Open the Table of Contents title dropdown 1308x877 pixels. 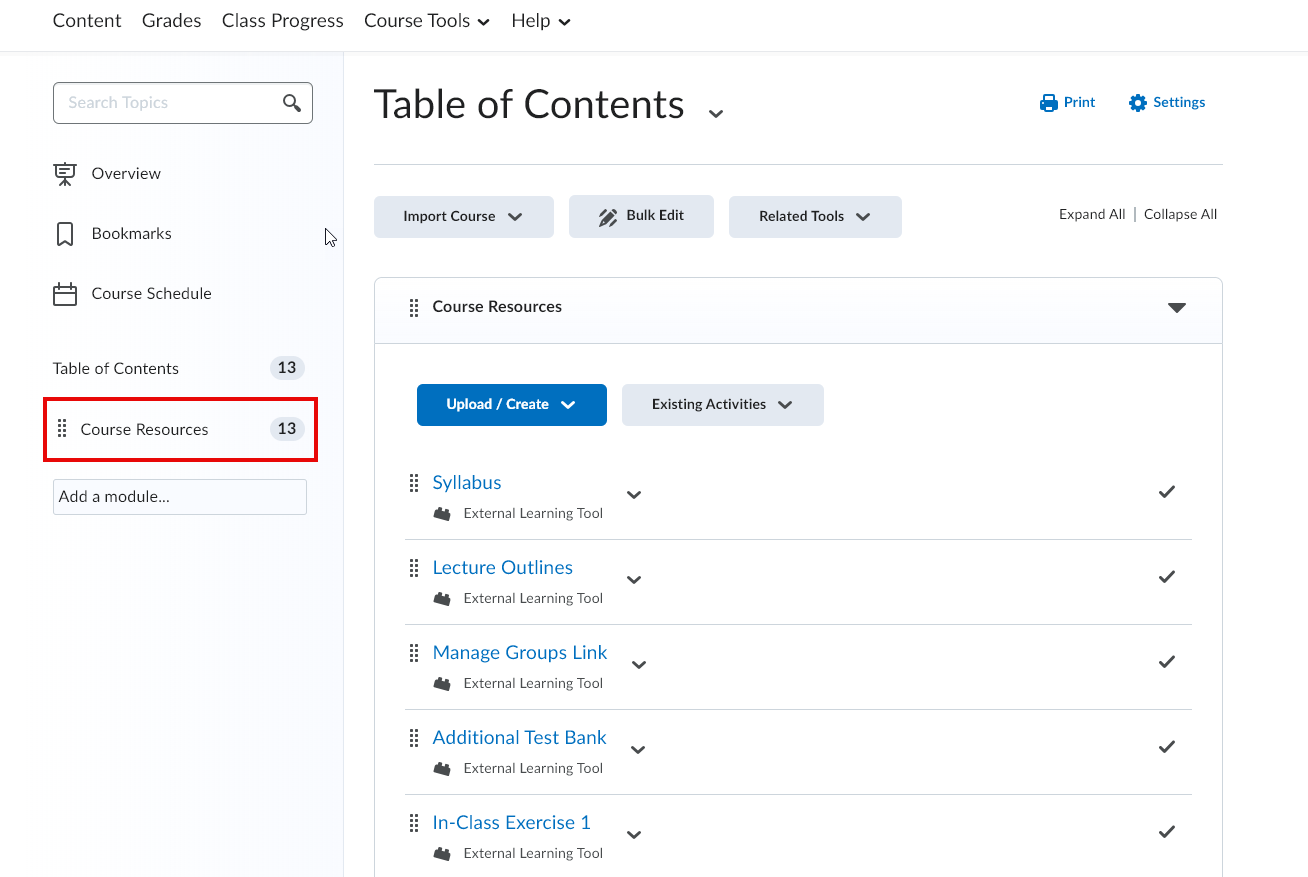tap(716, 113)
